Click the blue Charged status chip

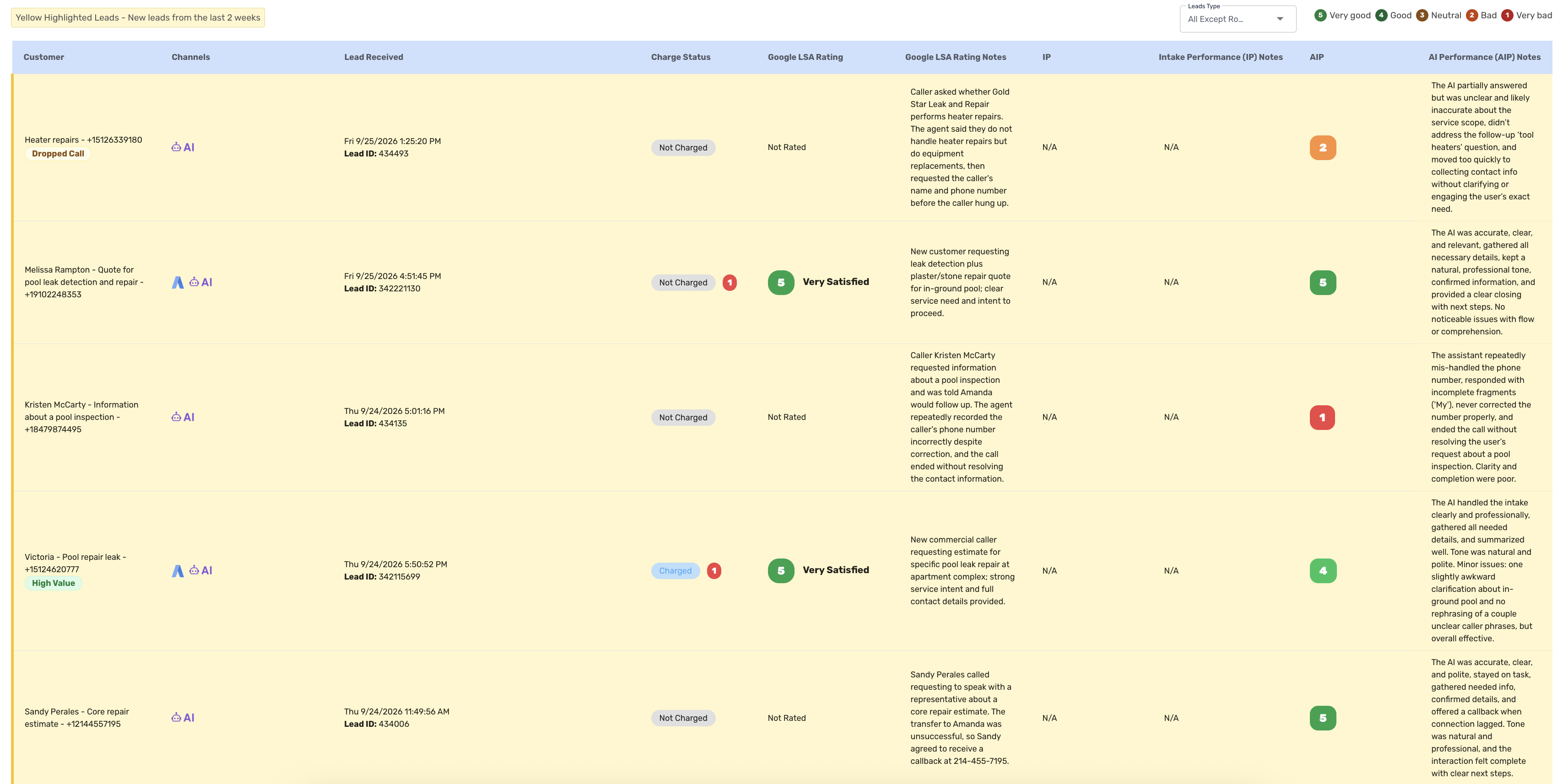tap(675, 570)
